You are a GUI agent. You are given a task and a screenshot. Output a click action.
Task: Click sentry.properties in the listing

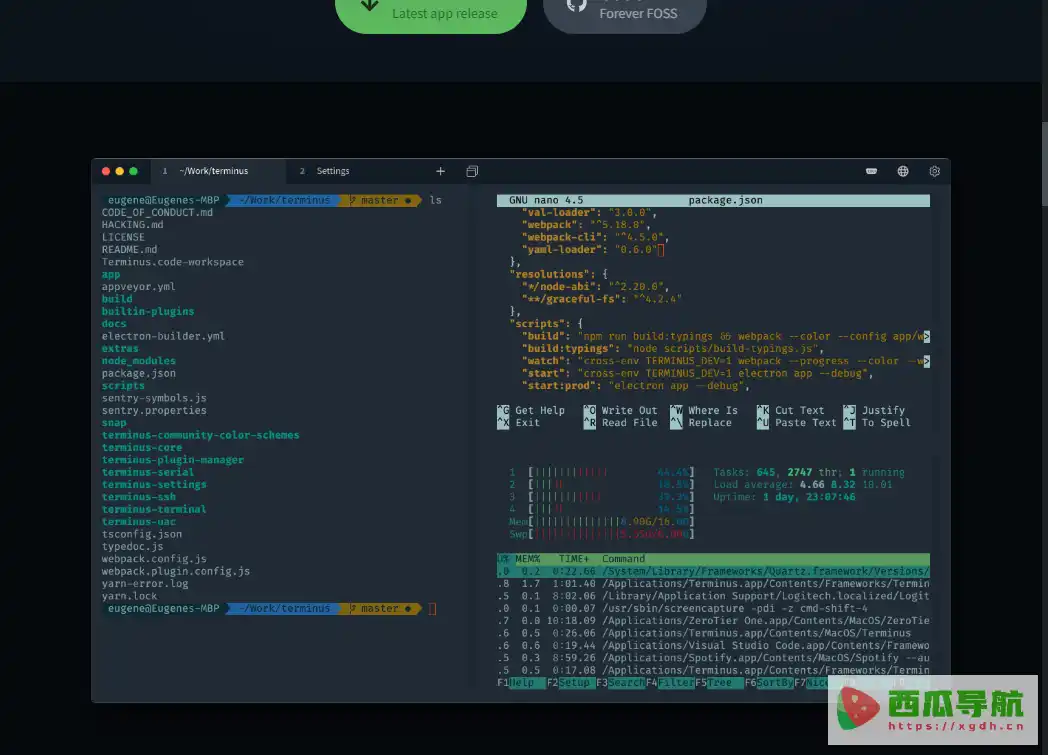point(154,410)
